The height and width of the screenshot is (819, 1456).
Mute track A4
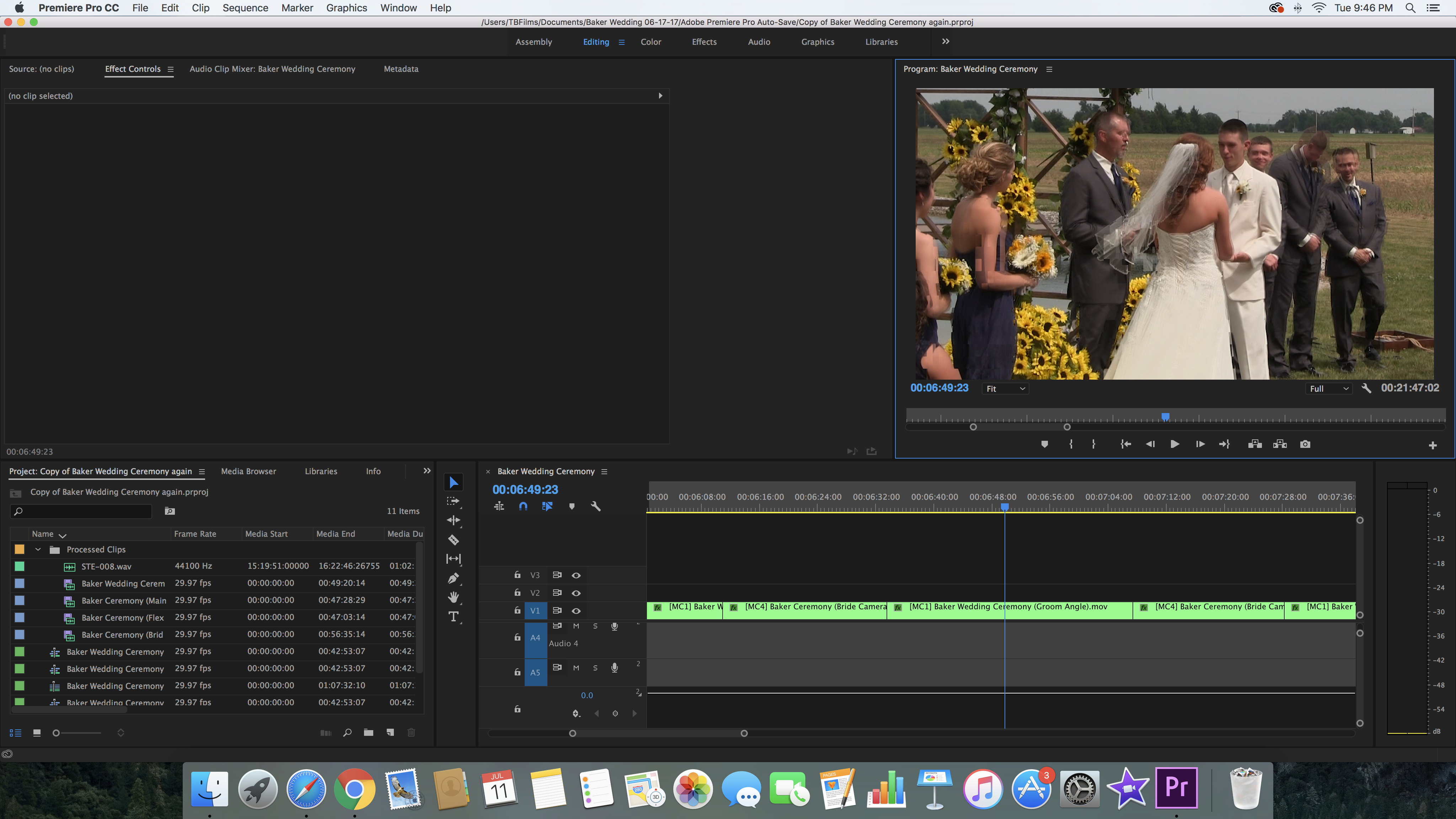[576, 626]
